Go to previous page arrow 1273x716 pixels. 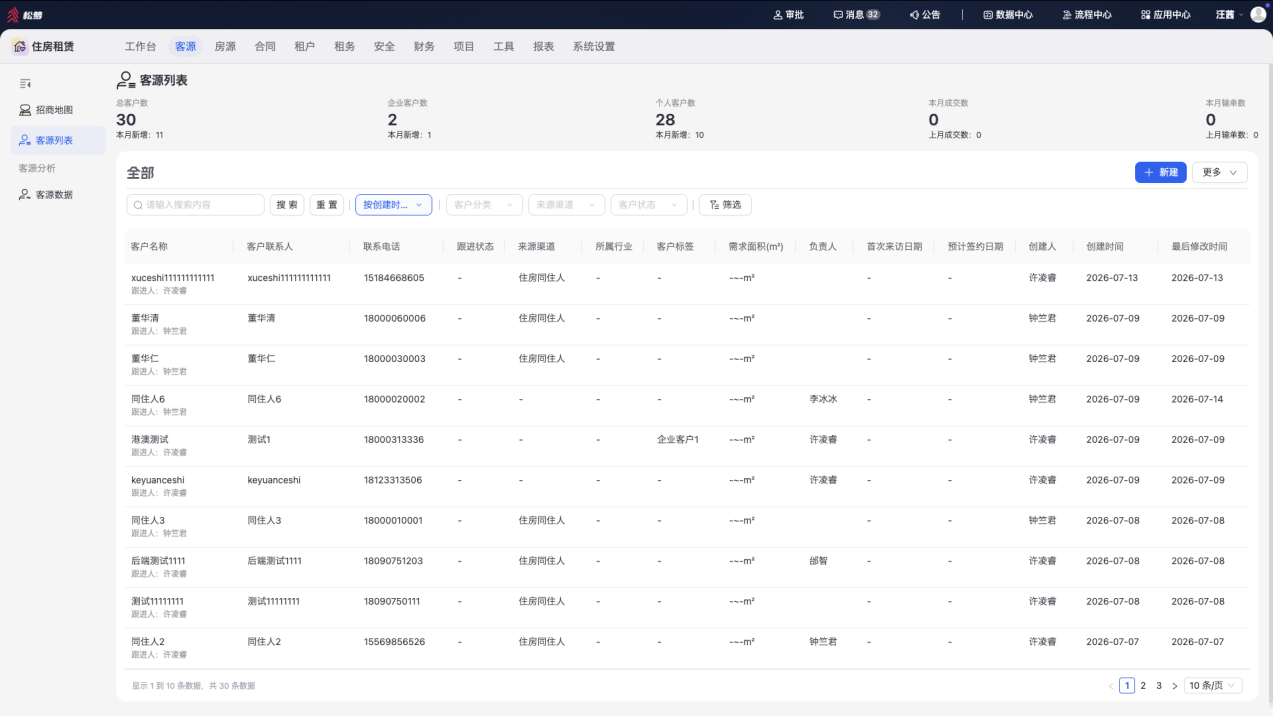point(1111,686)
